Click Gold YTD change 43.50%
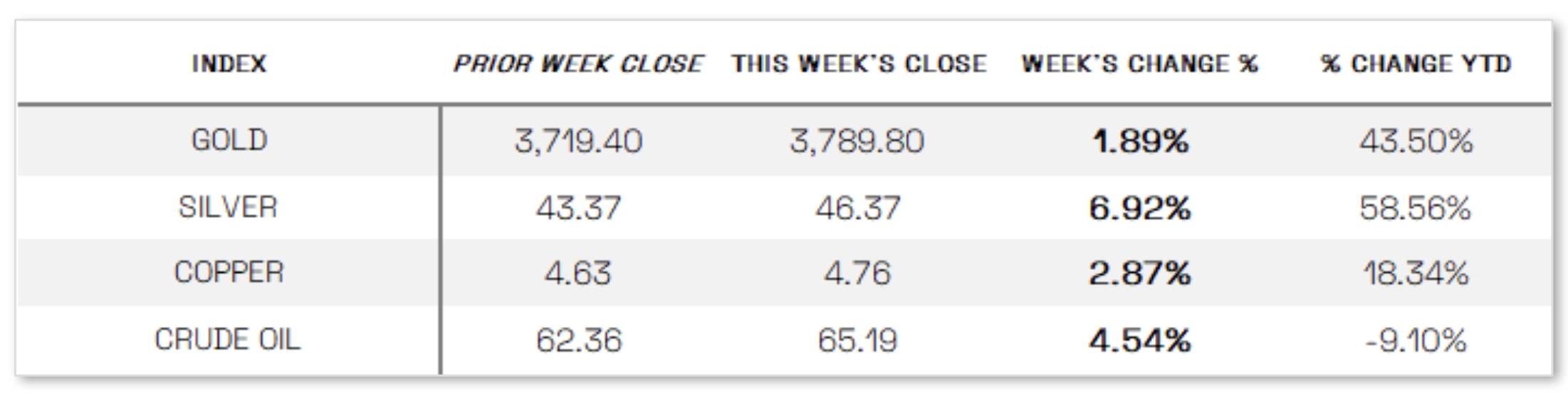The image size is (1568, 396). coord(1416,140)
